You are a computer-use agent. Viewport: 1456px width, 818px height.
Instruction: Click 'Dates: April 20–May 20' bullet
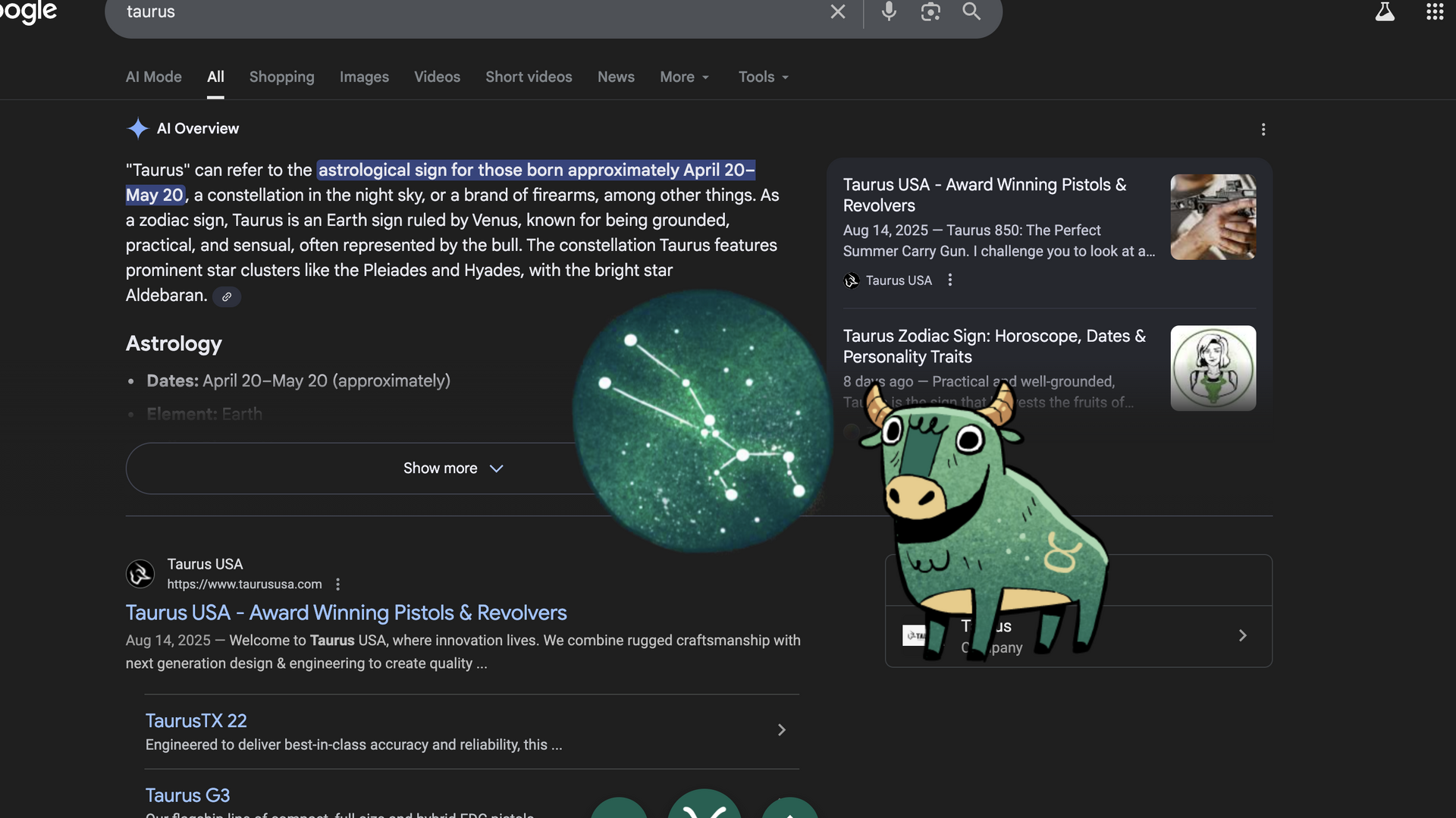tap(298, 381)
